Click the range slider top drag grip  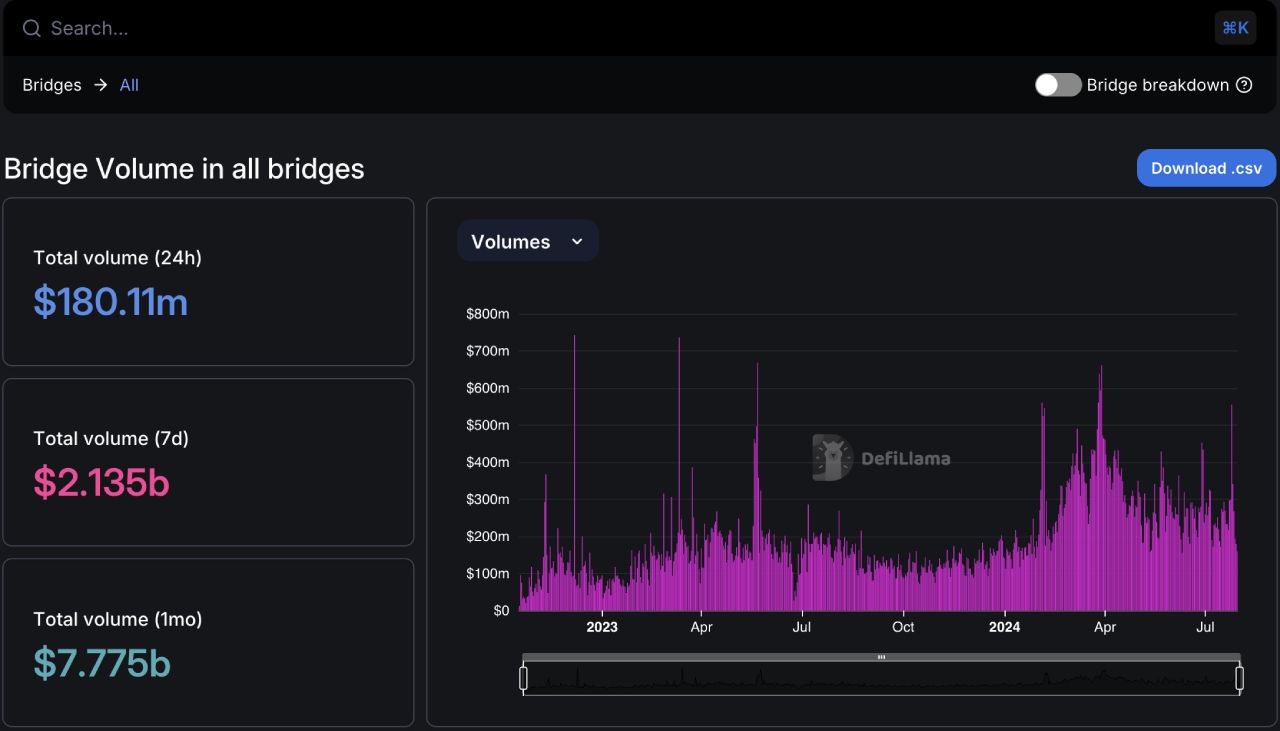881,657
